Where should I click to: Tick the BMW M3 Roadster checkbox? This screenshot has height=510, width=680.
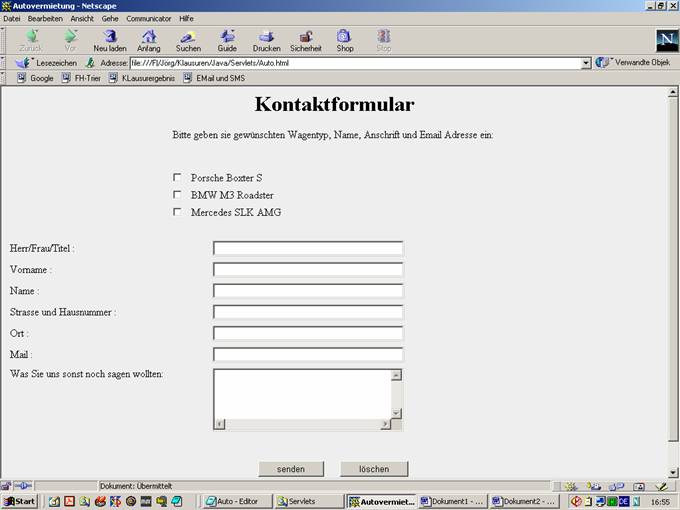[178, 195]
